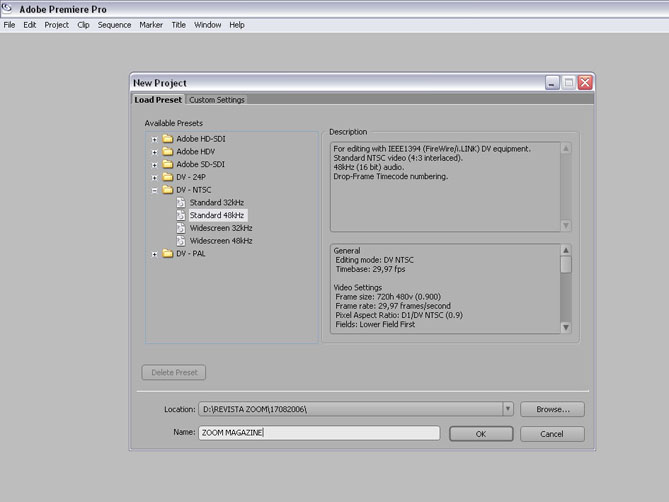The width and height of the screenshot is (669, 502).
Task: Select the Standard 32kHz preset file icon
Action: click(x=182, y=203)
